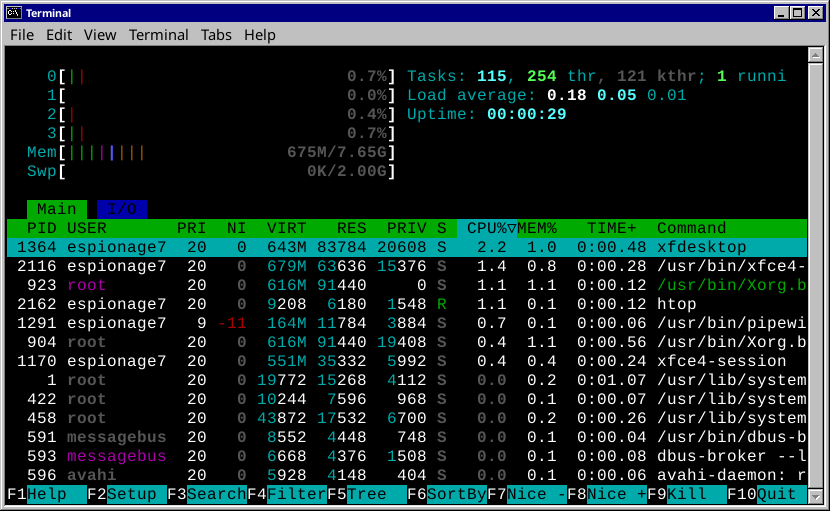The height and width of the screenshot is (511, 830).
Task: Sort by the PID column header
Action: pos(41,228)
